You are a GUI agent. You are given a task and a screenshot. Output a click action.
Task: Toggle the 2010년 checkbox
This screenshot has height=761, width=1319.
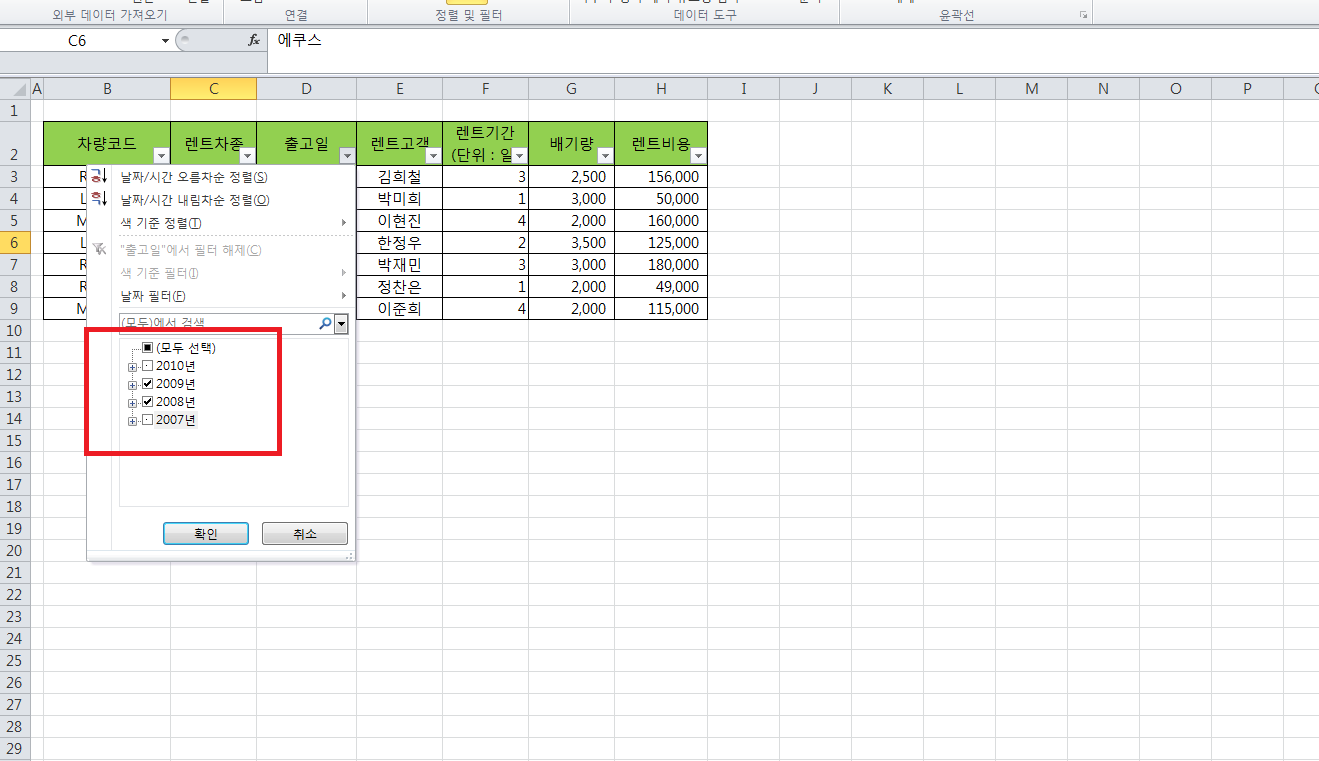click(x=148, y=366)
